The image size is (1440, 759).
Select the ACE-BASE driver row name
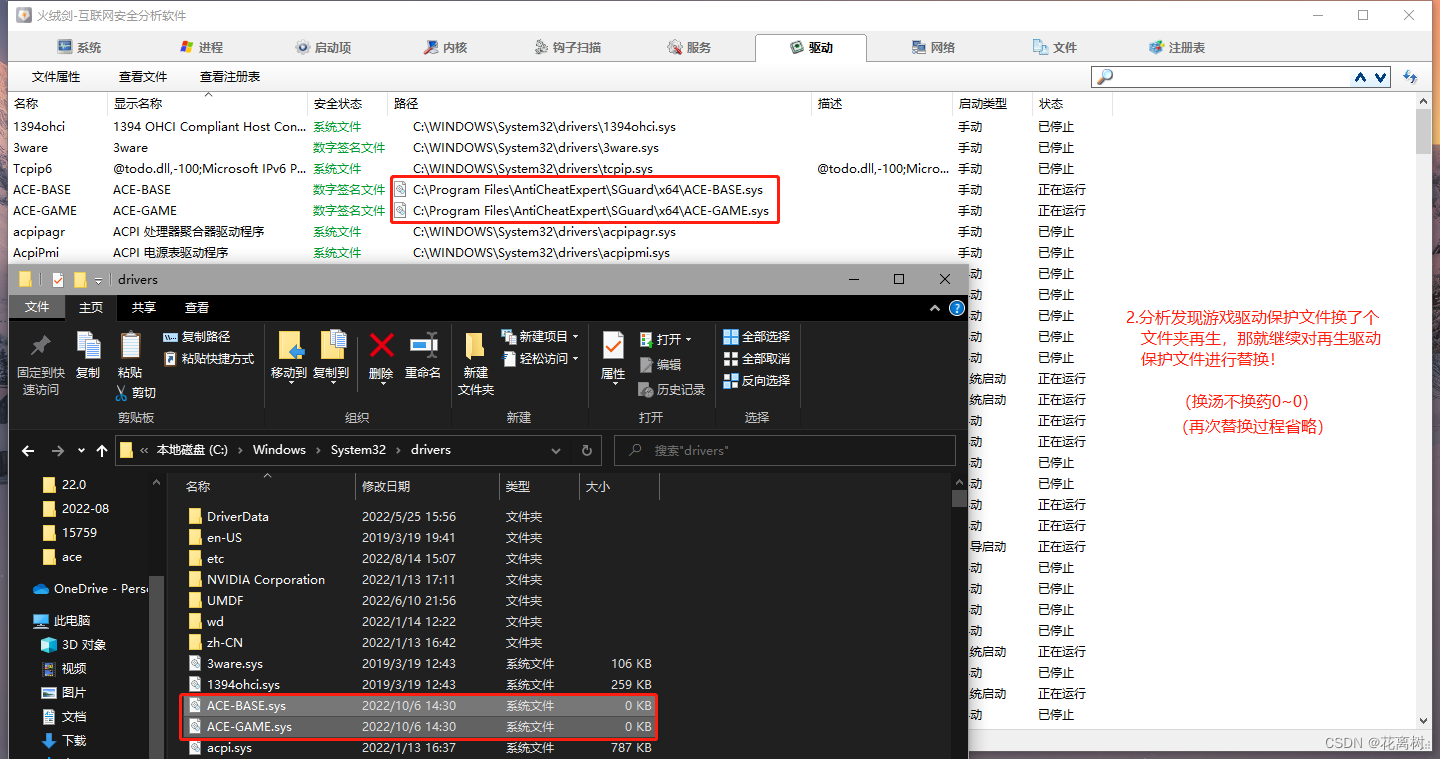[x=42, y=189]
